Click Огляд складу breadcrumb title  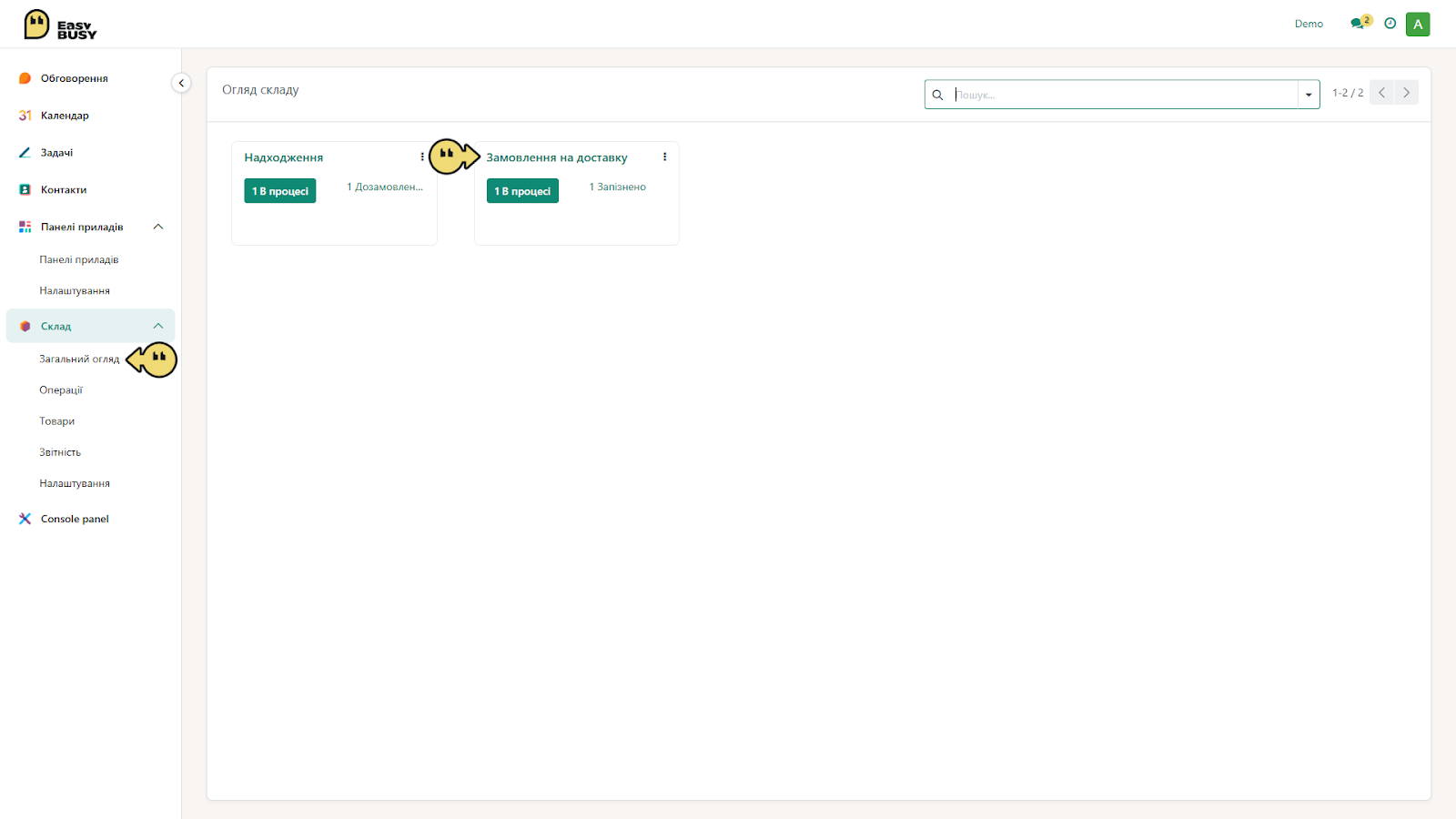point(260,89)
